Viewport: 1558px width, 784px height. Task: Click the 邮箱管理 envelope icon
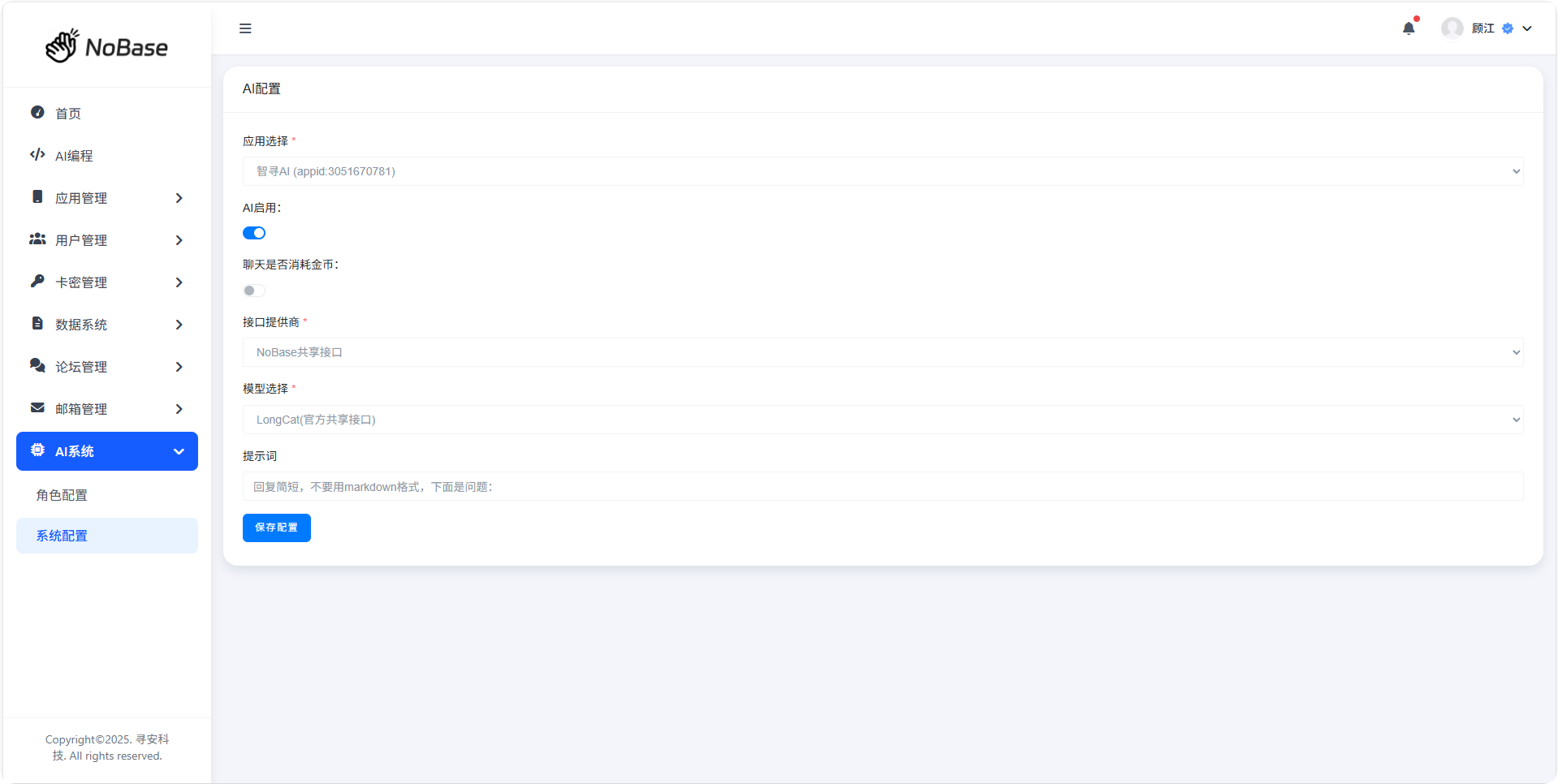click(x=37, y=408)
